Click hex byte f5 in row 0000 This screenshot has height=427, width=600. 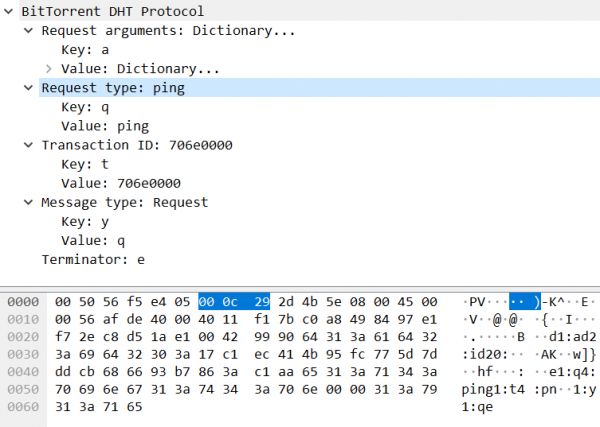135,302
